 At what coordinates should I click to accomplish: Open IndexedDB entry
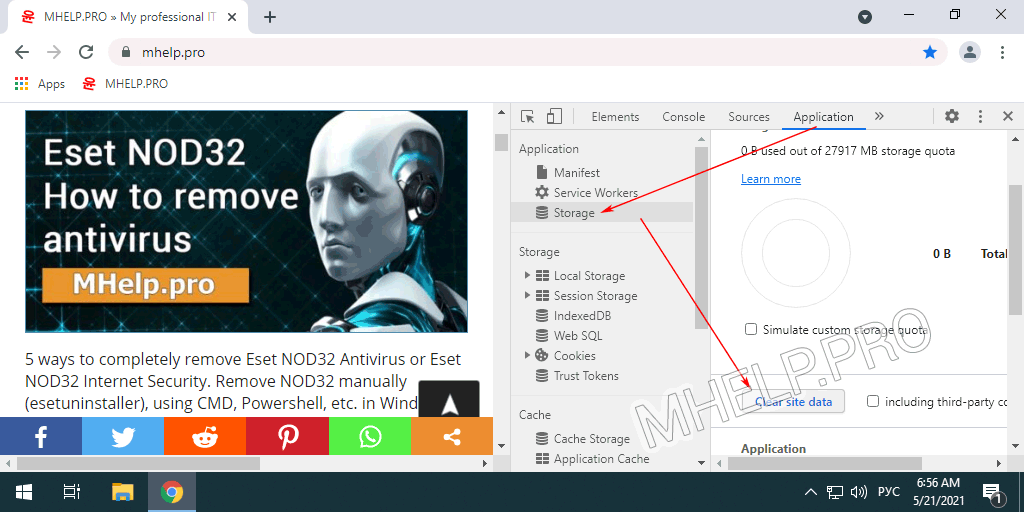coord(583,315)
